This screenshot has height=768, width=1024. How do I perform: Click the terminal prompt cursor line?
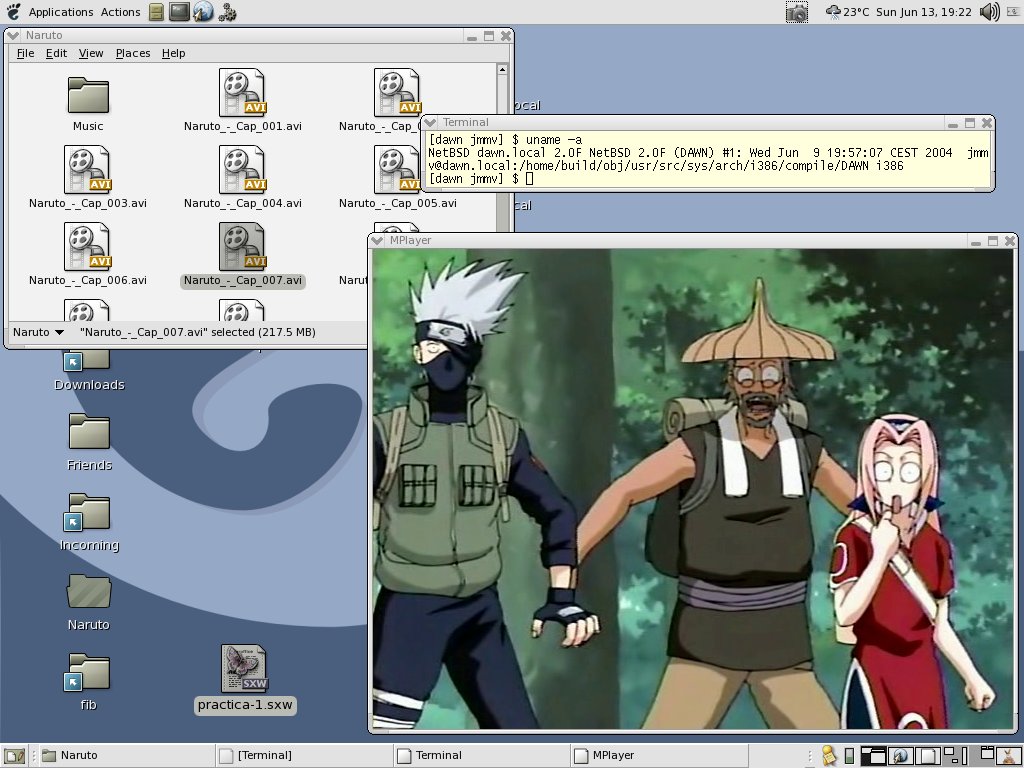(x=481, y=179)
